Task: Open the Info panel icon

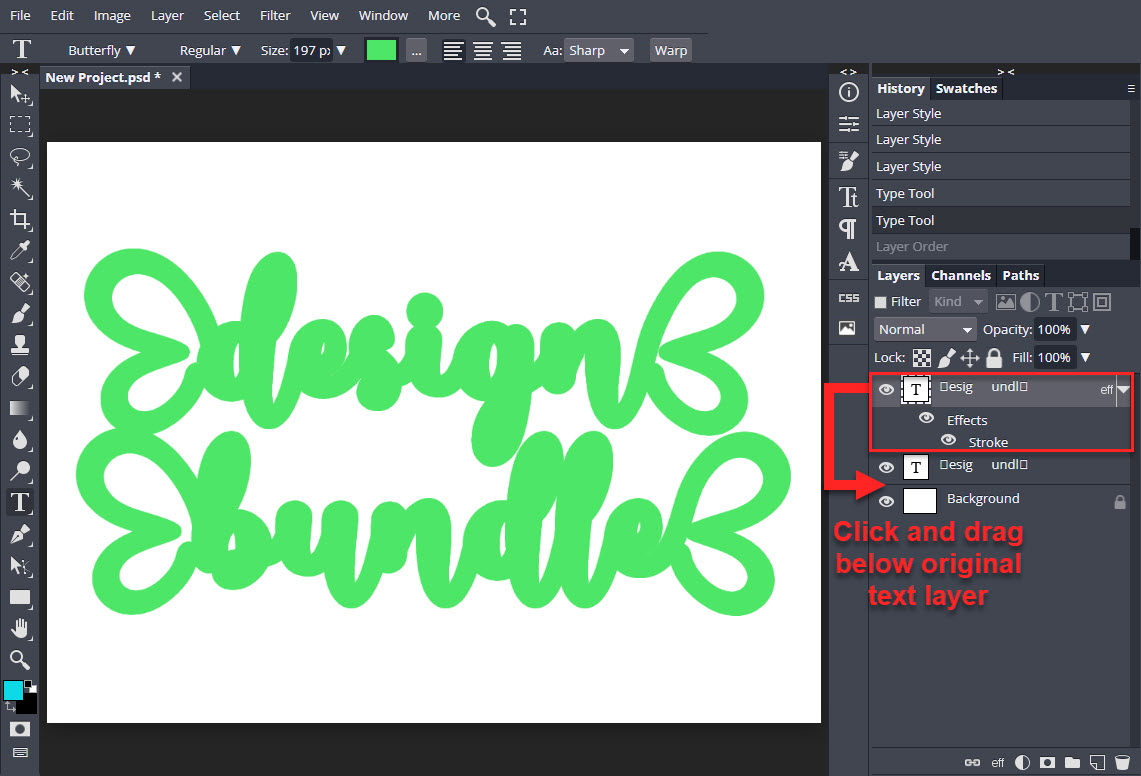Action: tap(848, 92)
